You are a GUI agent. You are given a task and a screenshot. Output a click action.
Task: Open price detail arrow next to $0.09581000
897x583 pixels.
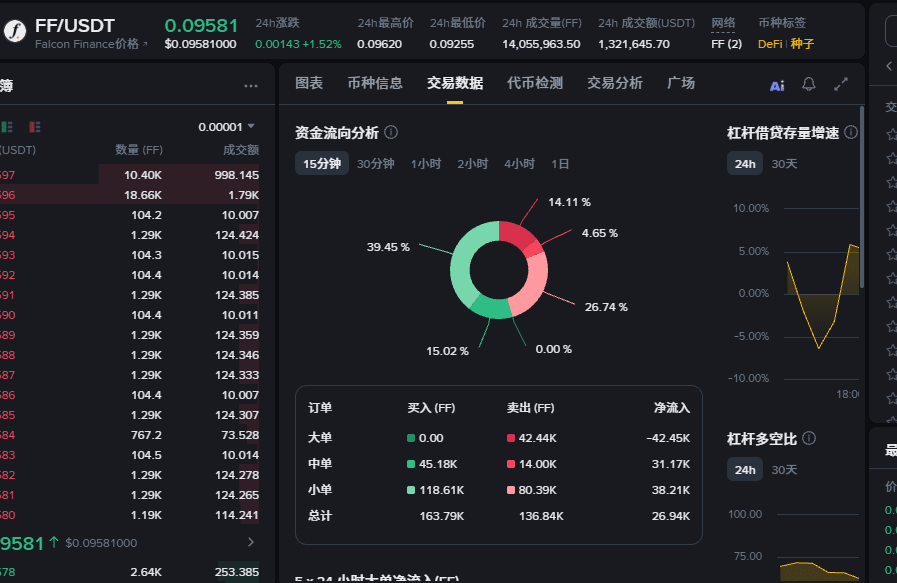pos(251,542)
